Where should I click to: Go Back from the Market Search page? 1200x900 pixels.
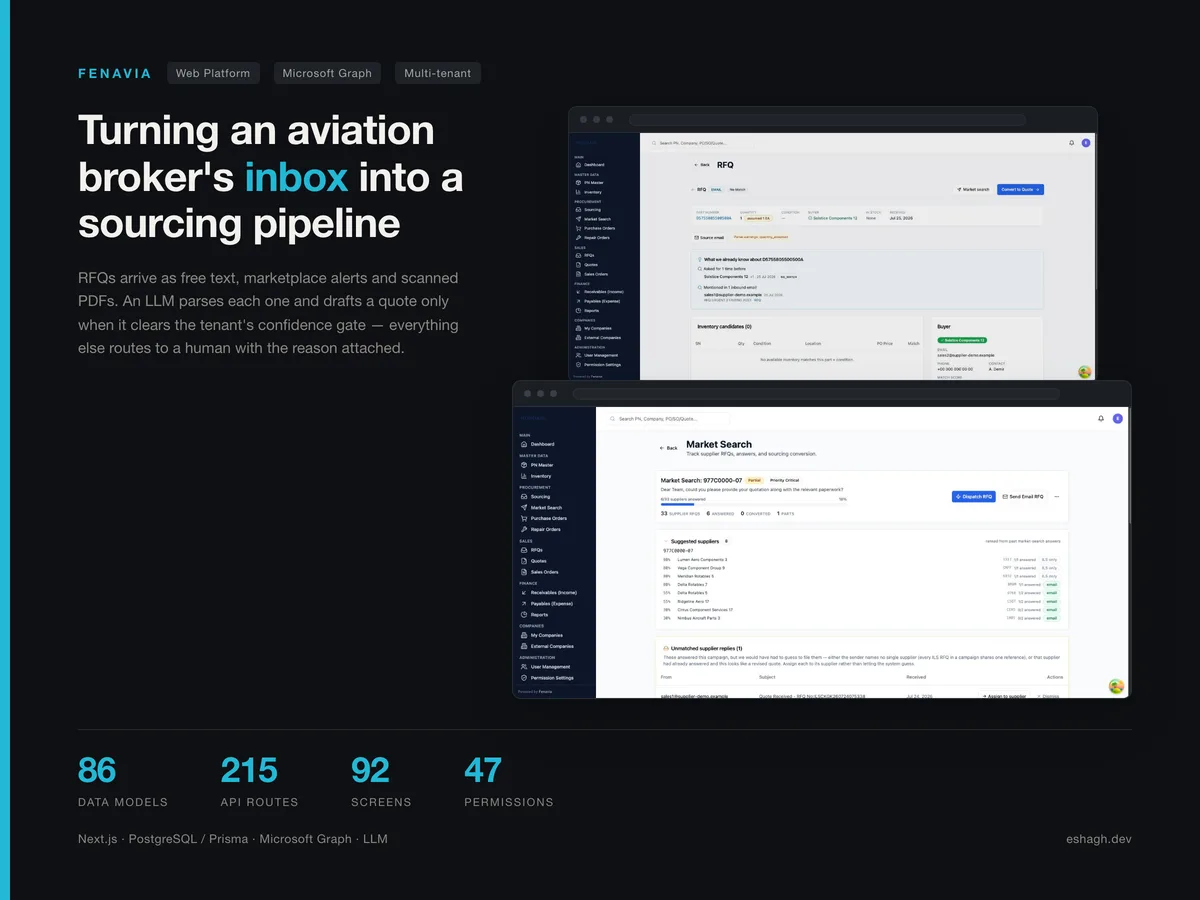tap(668, 448)
